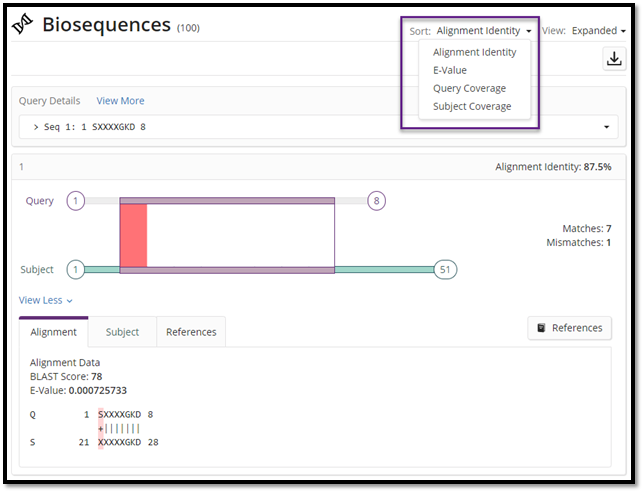644x493 pixels.
Task: Expand the Seq 1 chevron
Action: 36,127
